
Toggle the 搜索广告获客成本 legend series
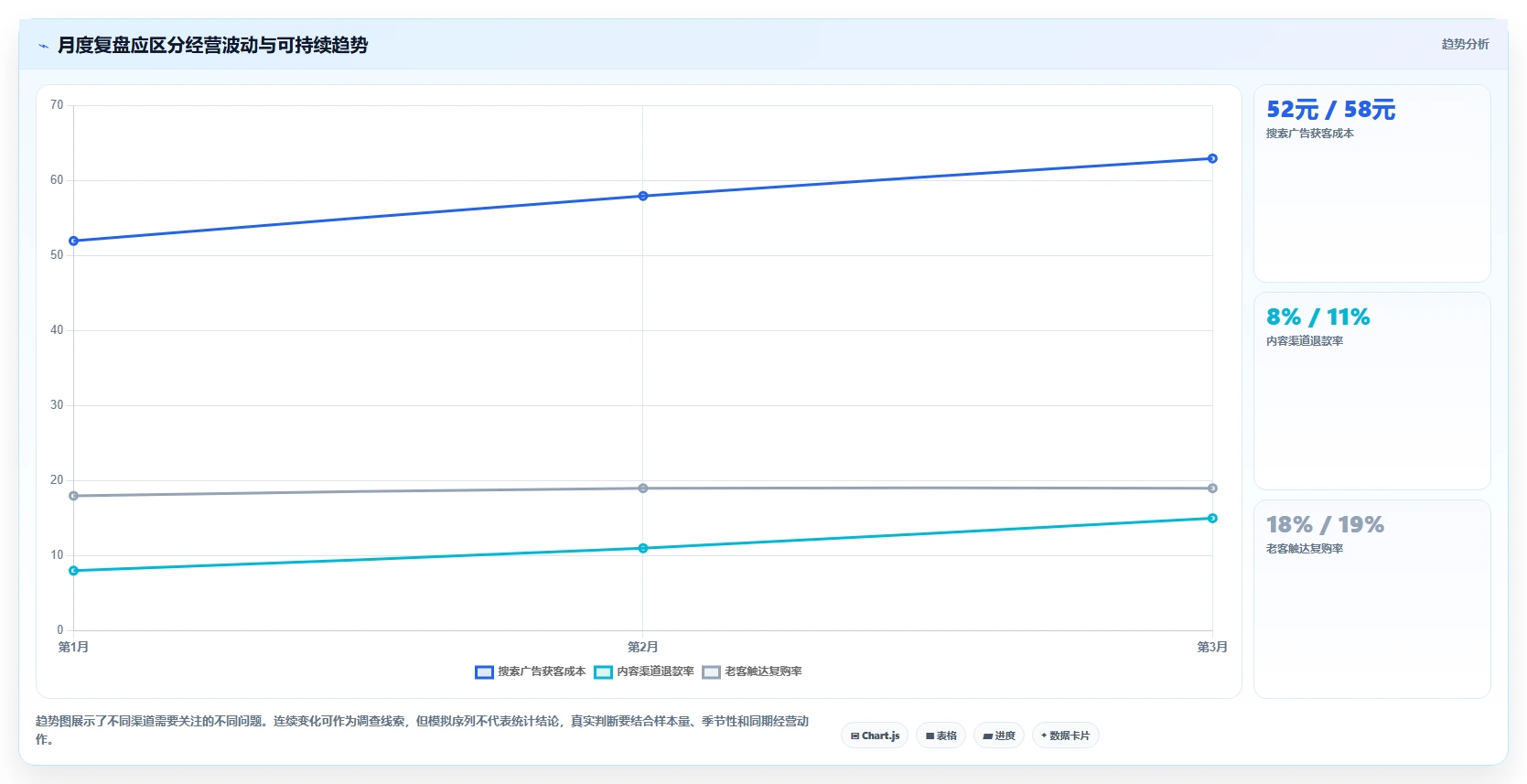(530, 671)
